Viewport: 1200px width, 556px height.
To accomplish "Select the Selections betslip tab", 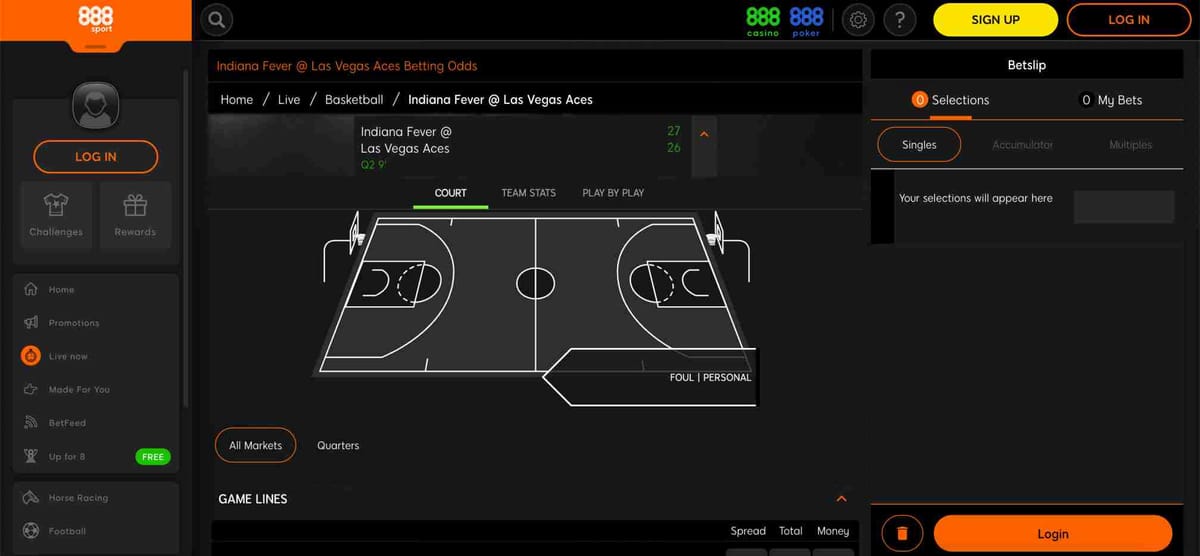I will point(950,100).
